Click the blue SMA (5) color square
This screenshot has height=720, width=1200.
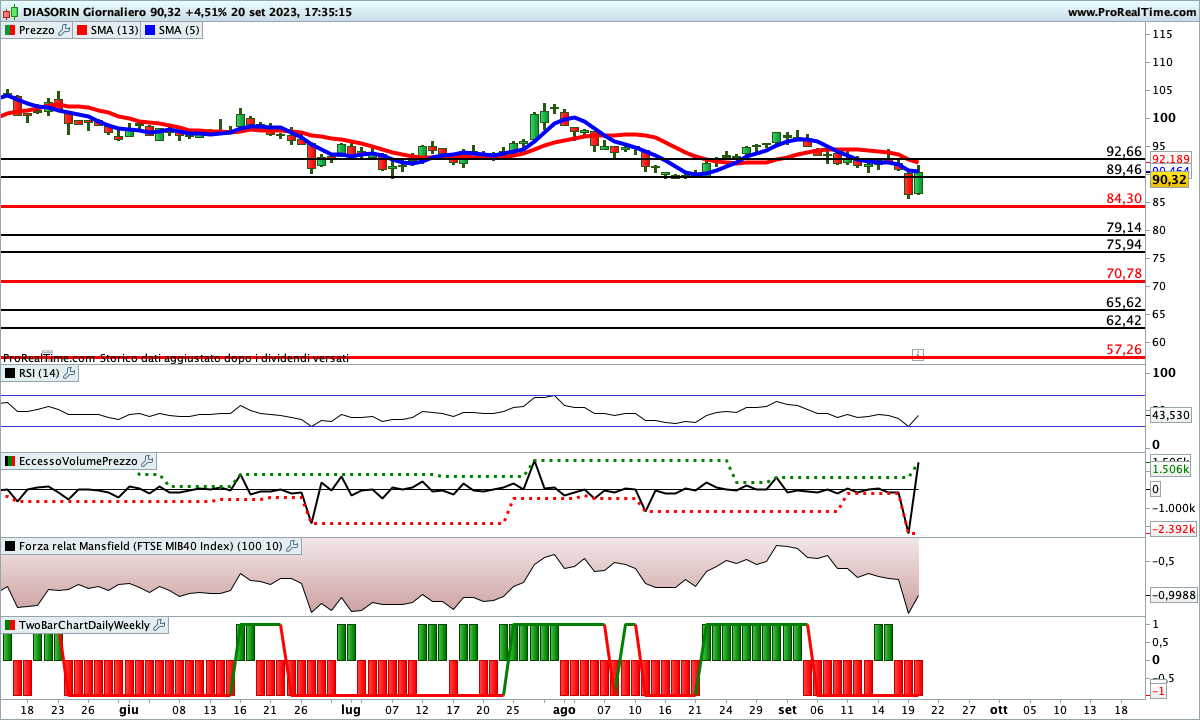[152, 30]
